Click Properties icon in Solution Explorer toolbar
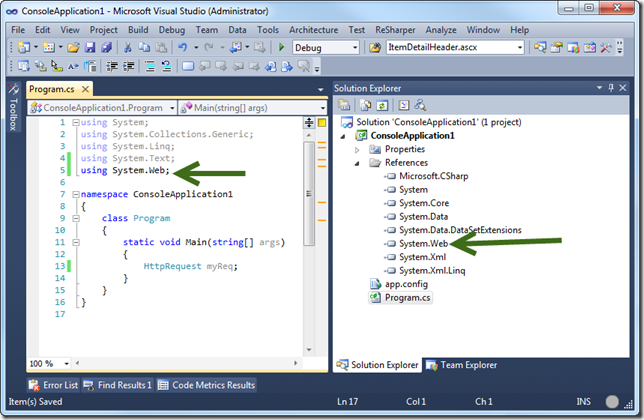 pos(344,106)
